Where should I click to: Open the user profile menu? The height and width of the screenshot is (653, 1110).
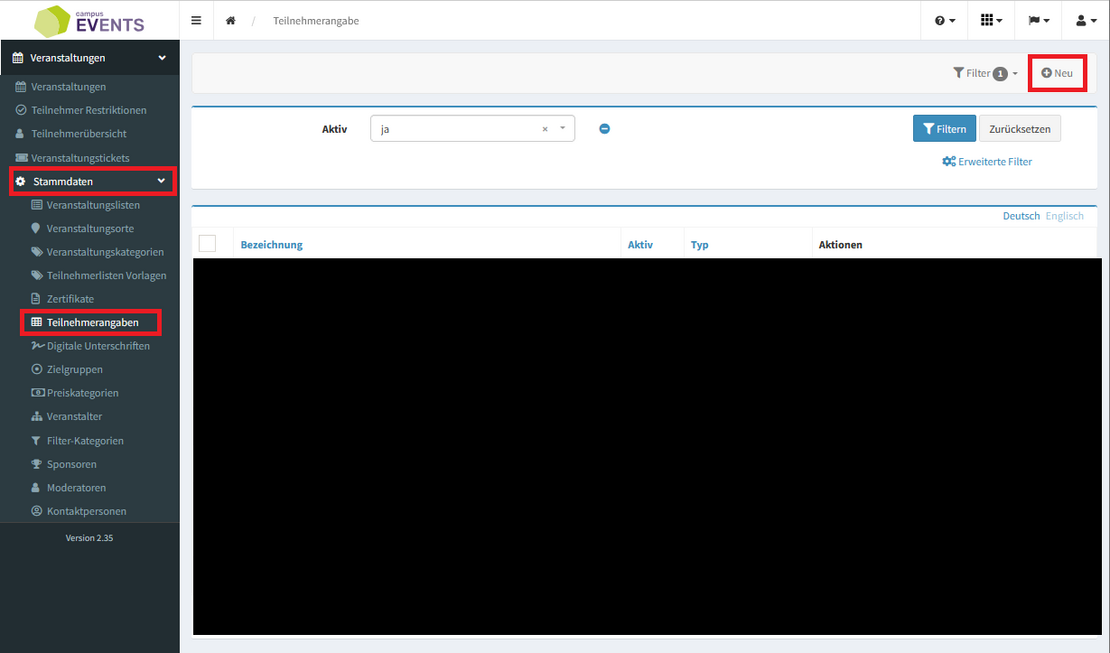coord(1085,20)
